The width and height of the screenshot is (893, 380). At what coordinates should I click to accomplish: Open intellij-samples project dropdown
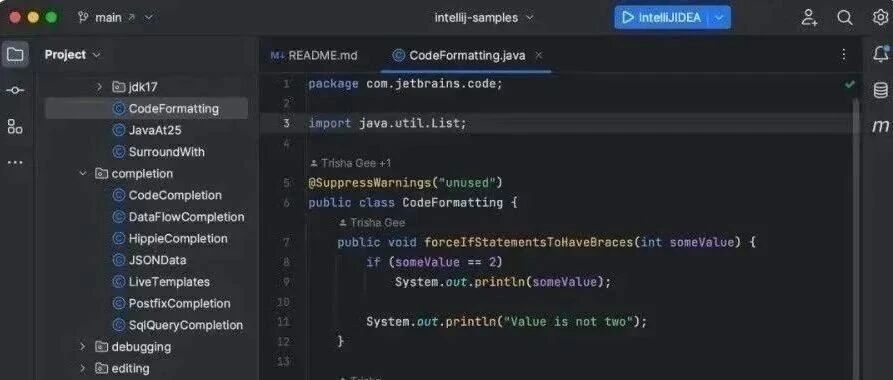click(x=484, y=18)
